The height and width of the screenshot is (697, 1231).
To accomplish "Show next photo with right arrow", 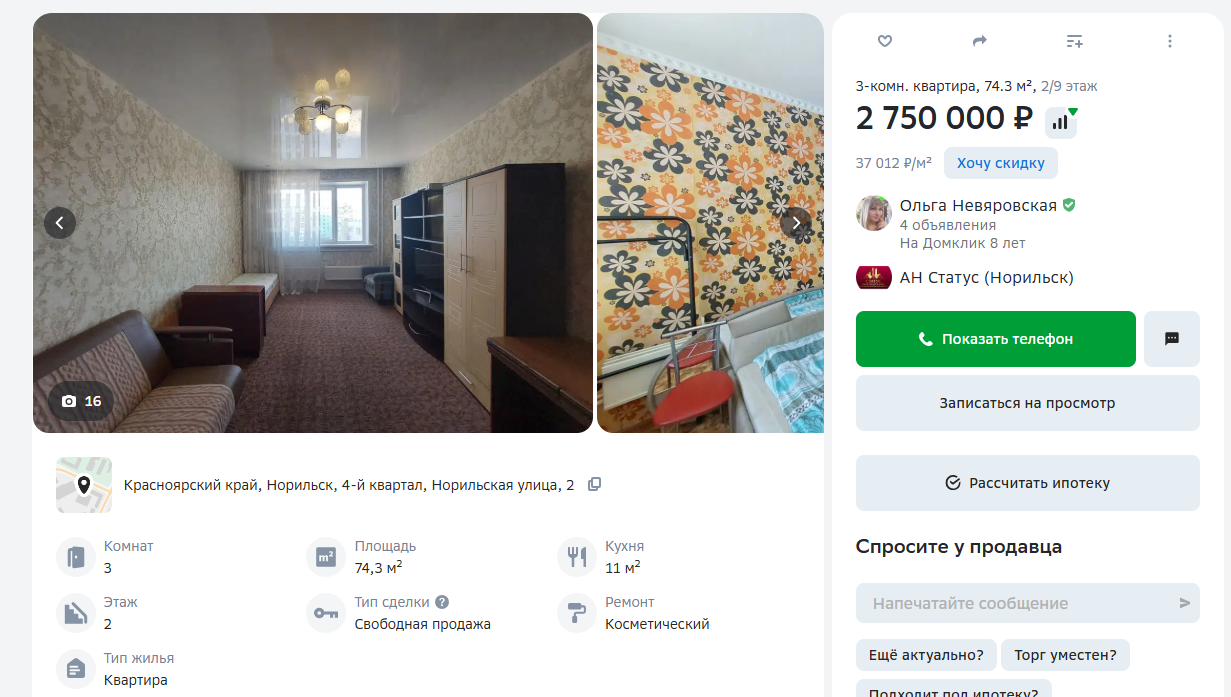I will (796, 223).
